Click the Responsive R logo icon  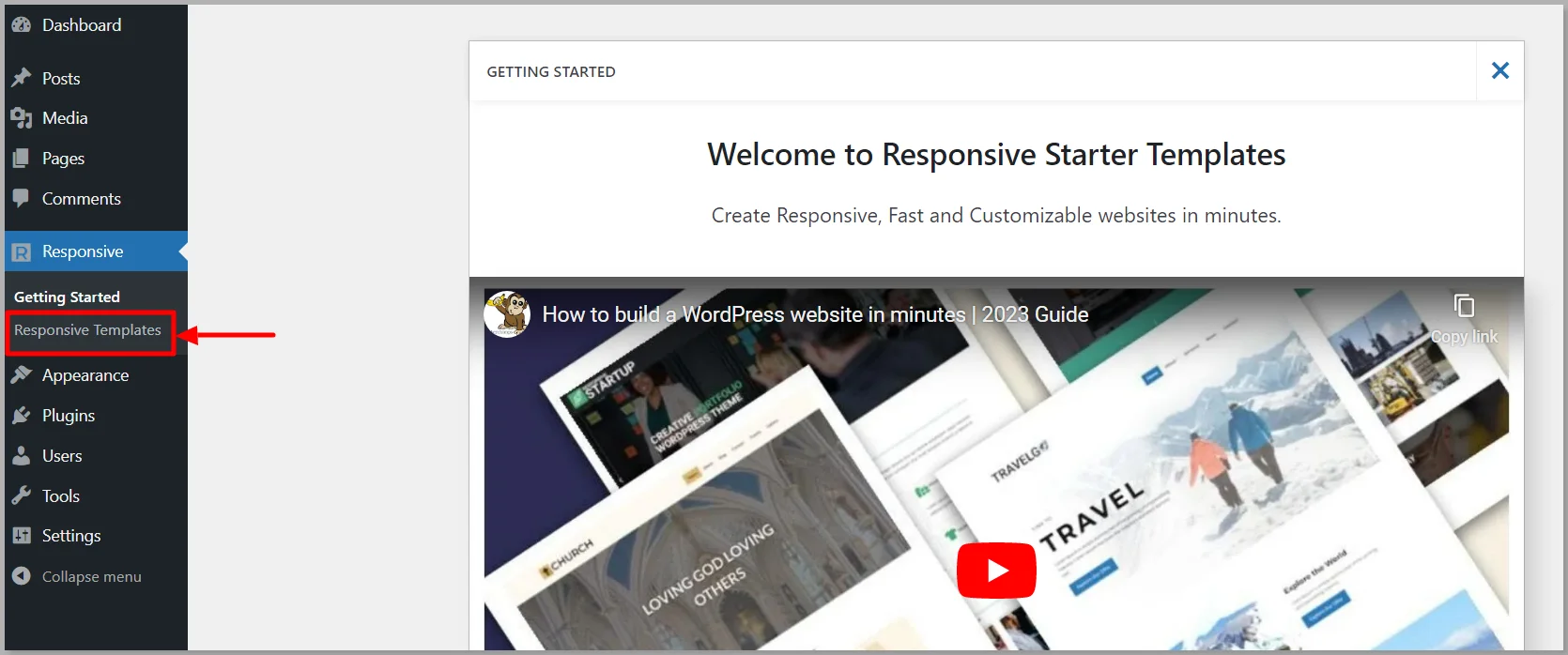pyautogui.click(x=21, y=251)
